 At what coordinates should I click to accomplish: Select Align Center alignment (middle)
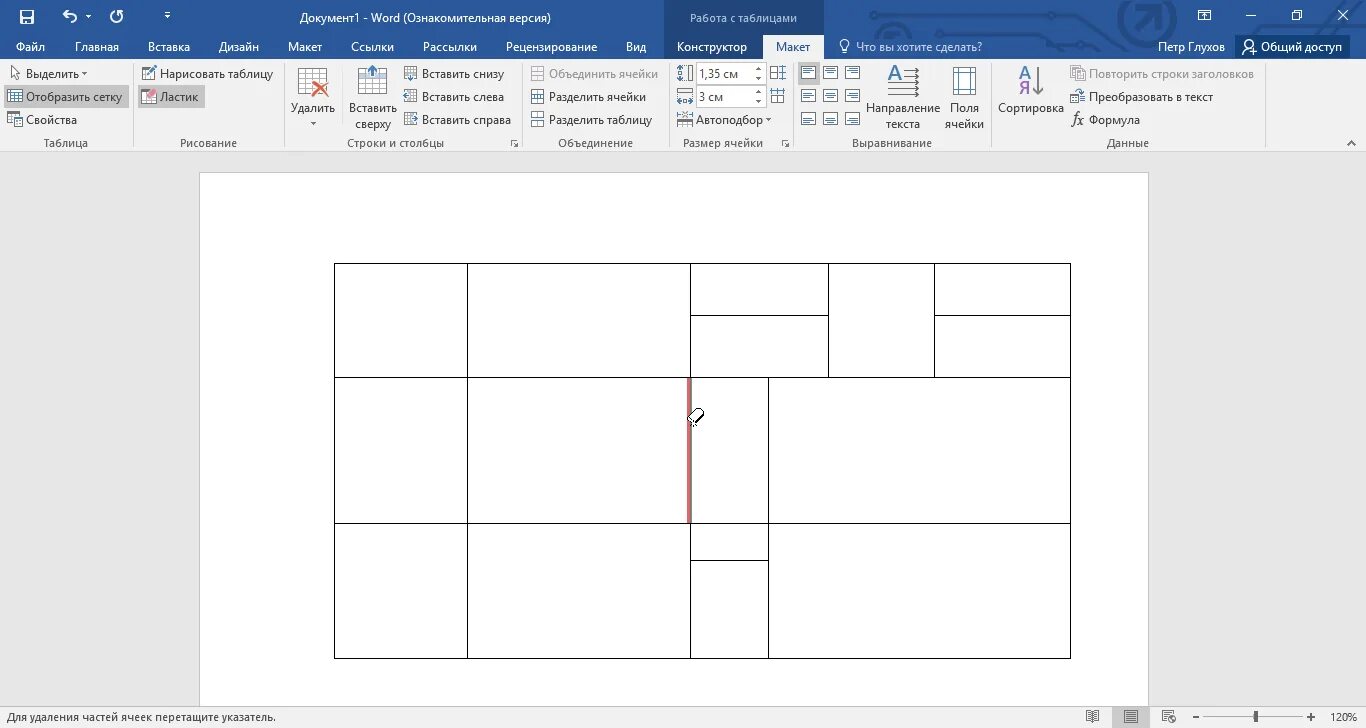tap(830, 96)
